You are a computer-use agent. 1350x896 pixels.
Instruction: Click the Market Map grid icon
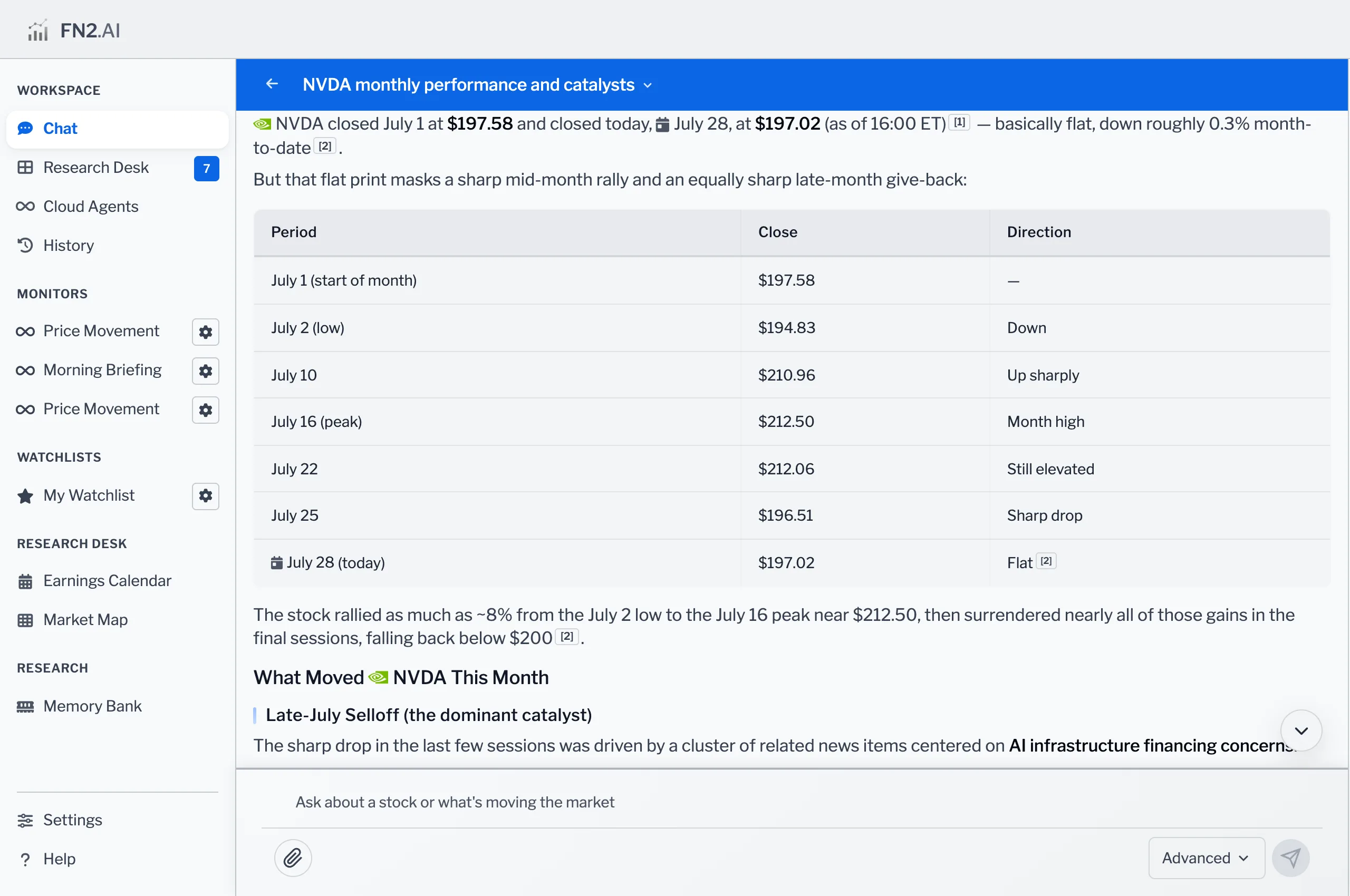pyautogui.click(x=25, y=620)
